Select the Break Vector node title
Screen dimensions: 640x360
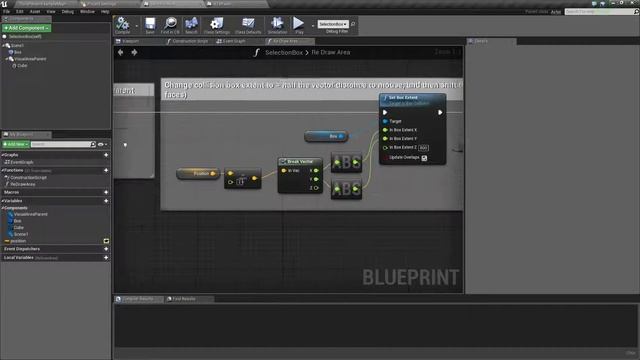pyautogui.click(x=300, y=162)
